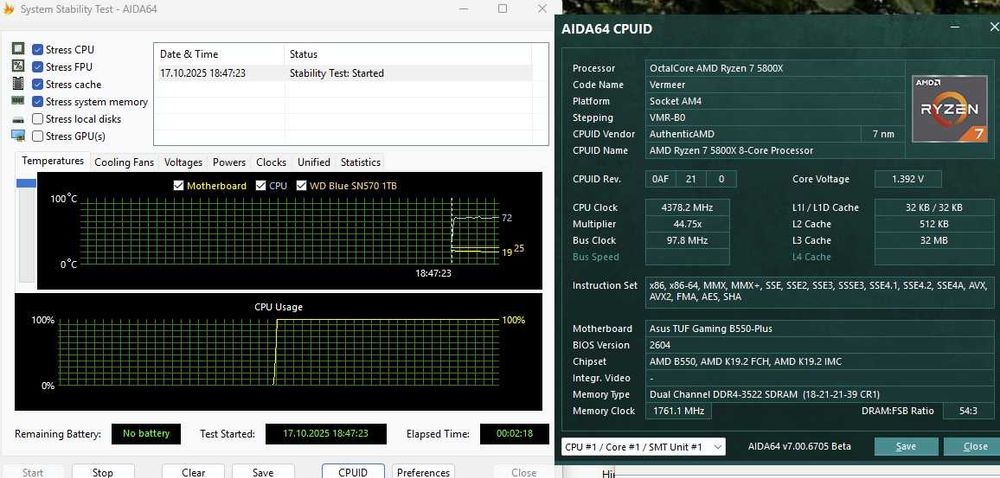Viewport: 1000px width, 478px height.
Task: Click the BIOS Version value 2604
Action: coord(660,345)
